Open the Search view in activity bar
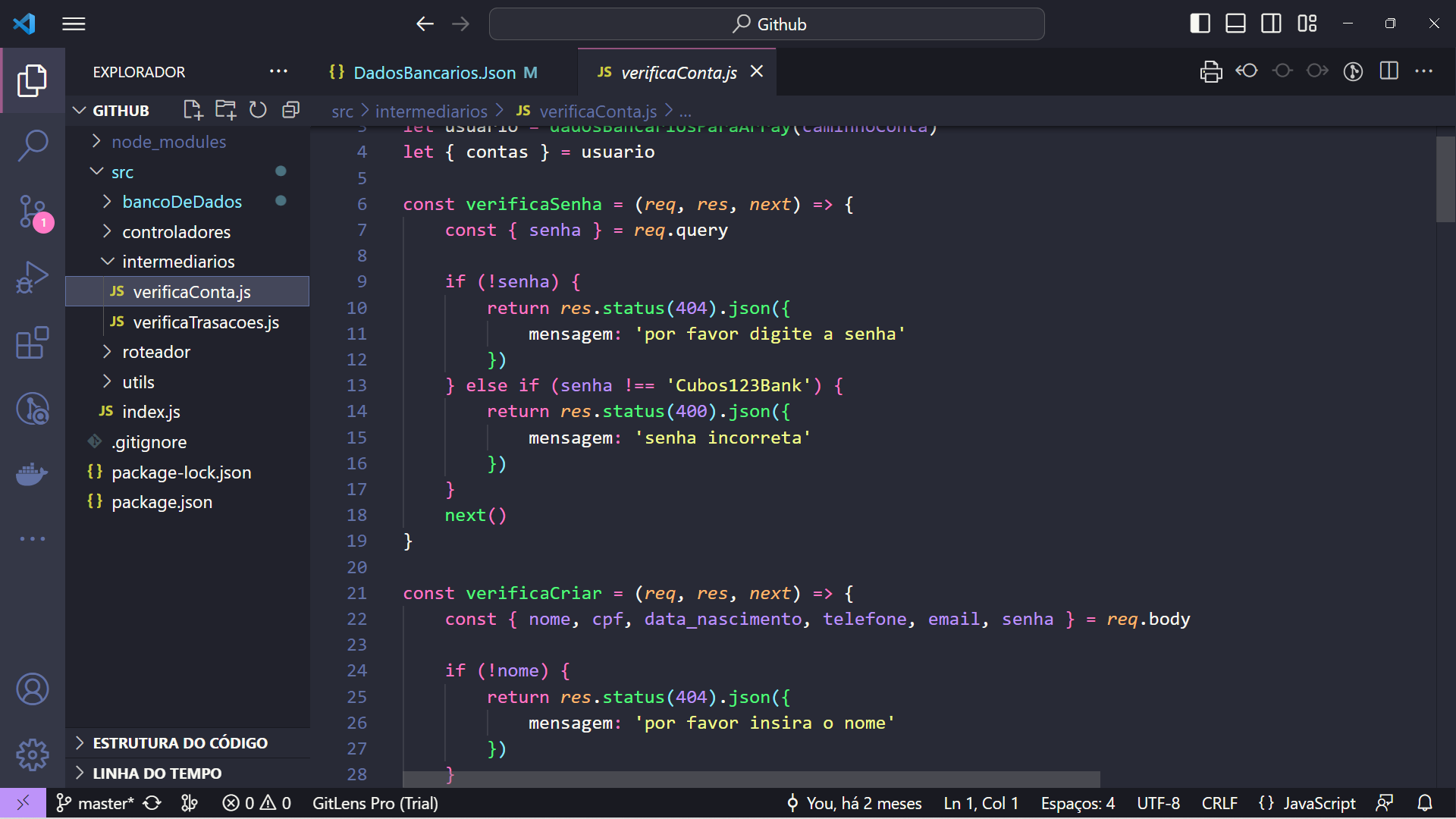This screenshot has height=819, width=1456. pos(33,146)
